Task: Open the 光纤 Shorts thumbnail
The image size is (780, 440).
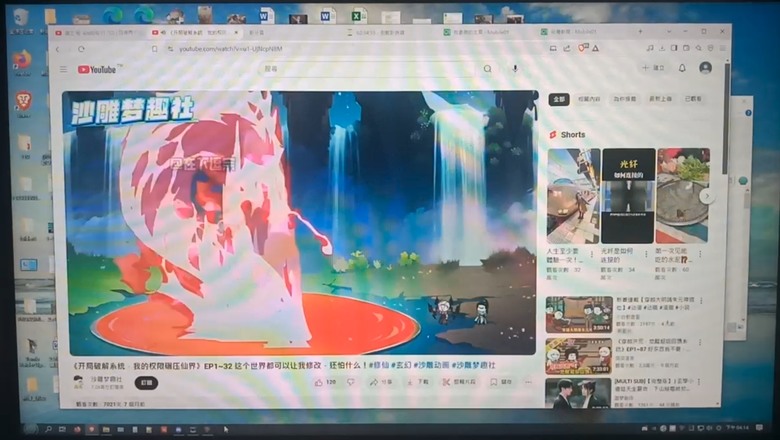Action: tap(628, 196)
